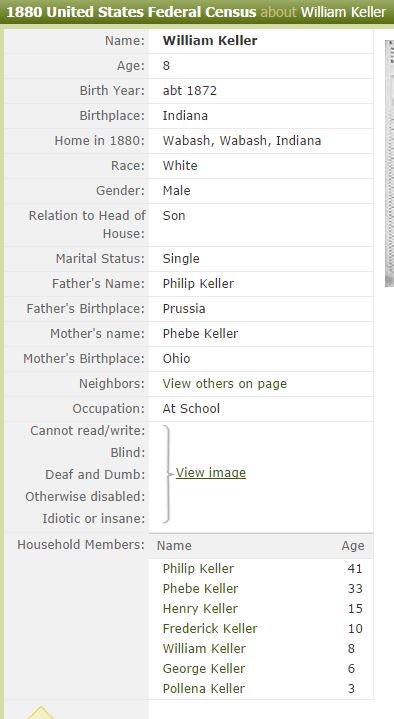
Task: Open household member William Keller, age 8
Action: [x=204, y=649]
